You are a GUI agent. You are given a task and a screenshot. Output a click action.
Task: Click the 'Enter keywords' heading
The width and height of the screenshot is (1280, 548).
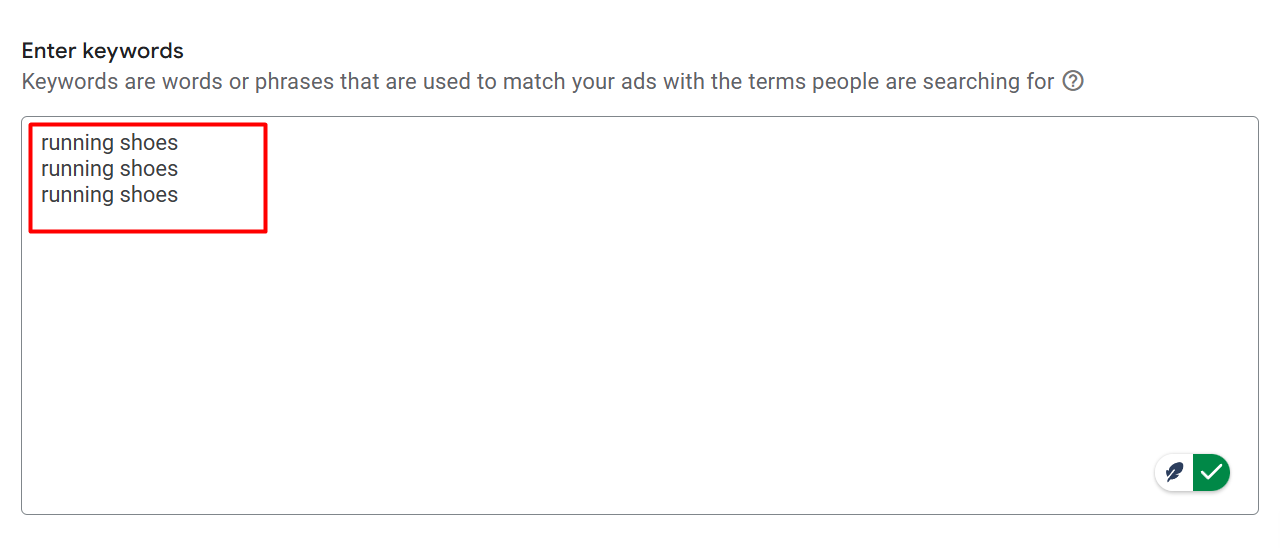click(103, 51)
